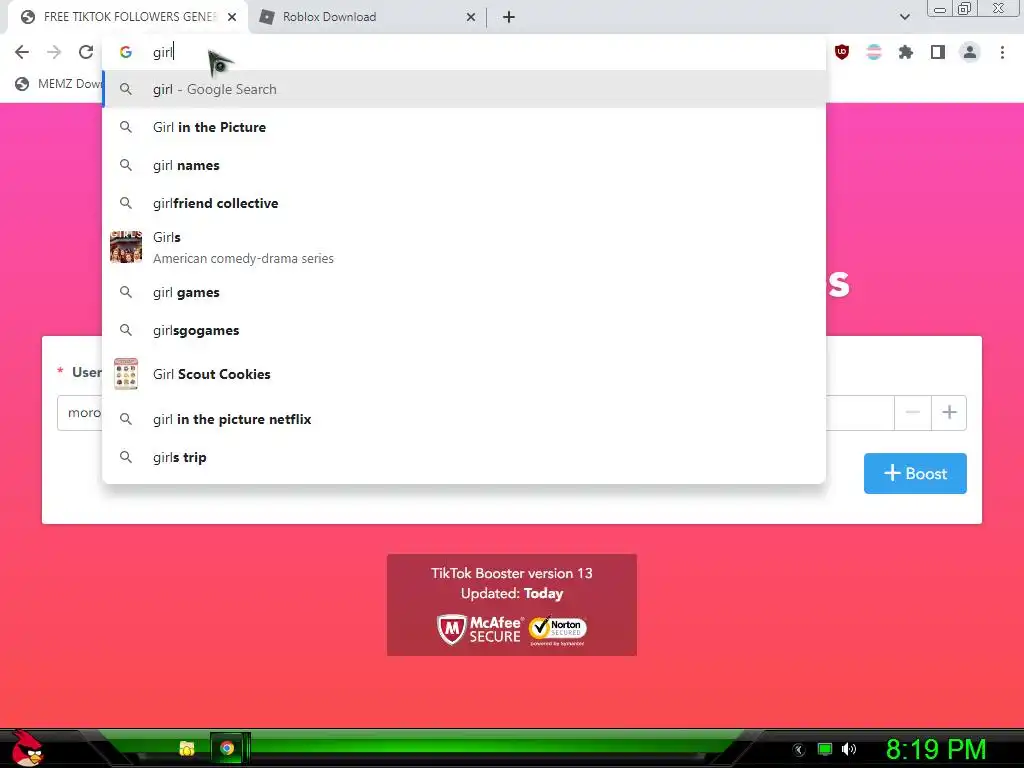Open the Chrome three-dot menu
The height and width of the screenshot is (768, 1024).
click(x=1002, y=52)
